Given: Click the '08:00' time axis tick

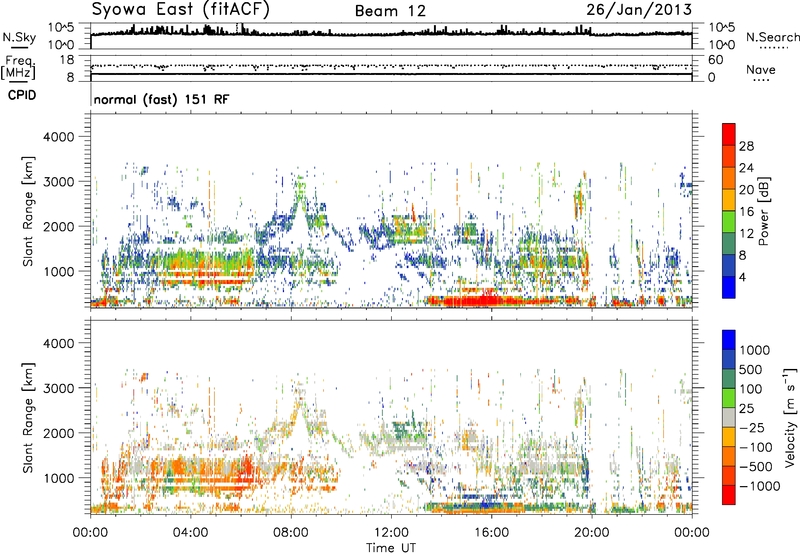Looking at the screenshot, I should pyautogui.click(x=291, y=533).
